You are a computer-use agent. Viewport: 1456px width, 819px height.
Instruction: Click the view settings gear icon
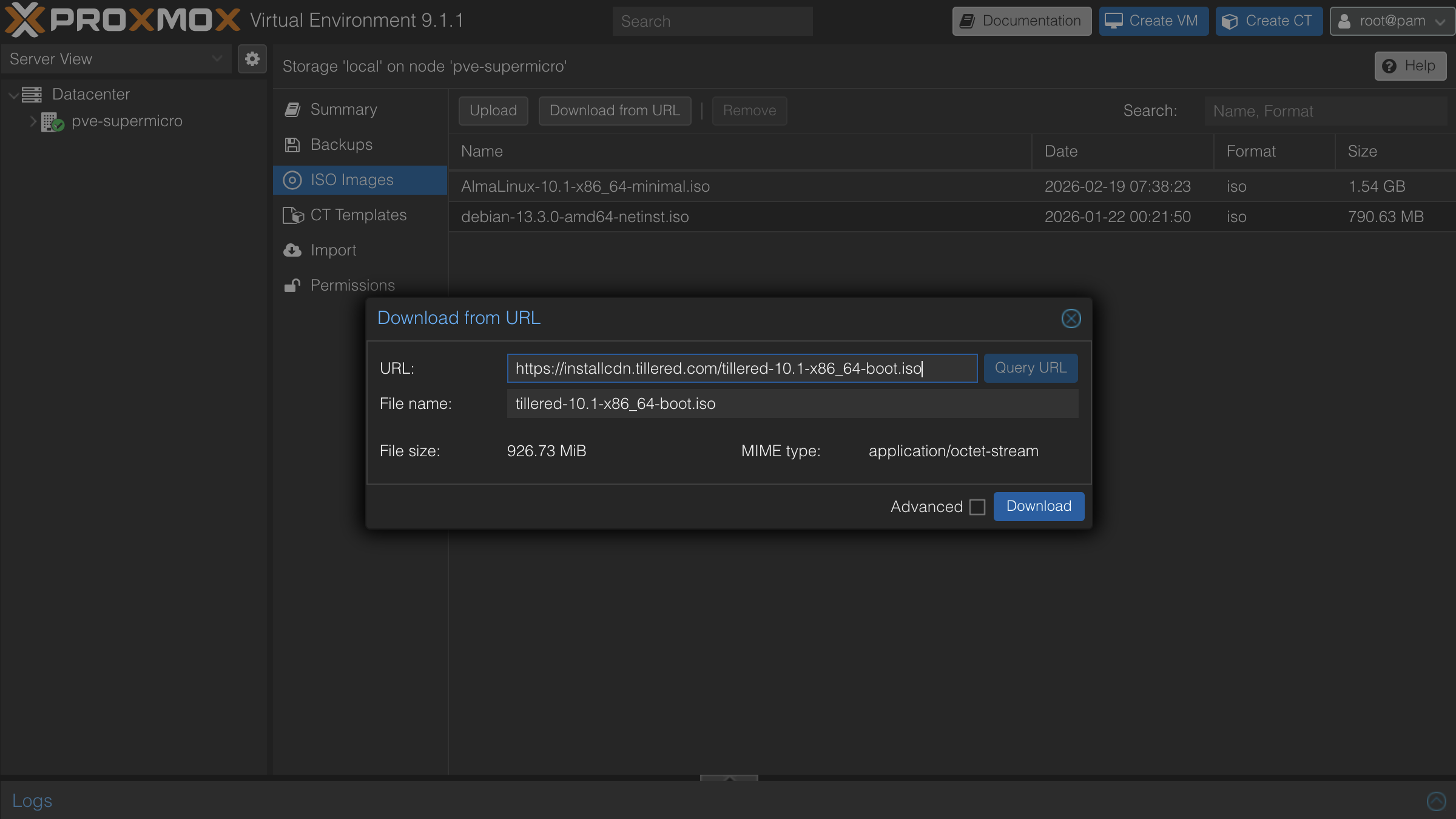[252, 59]
